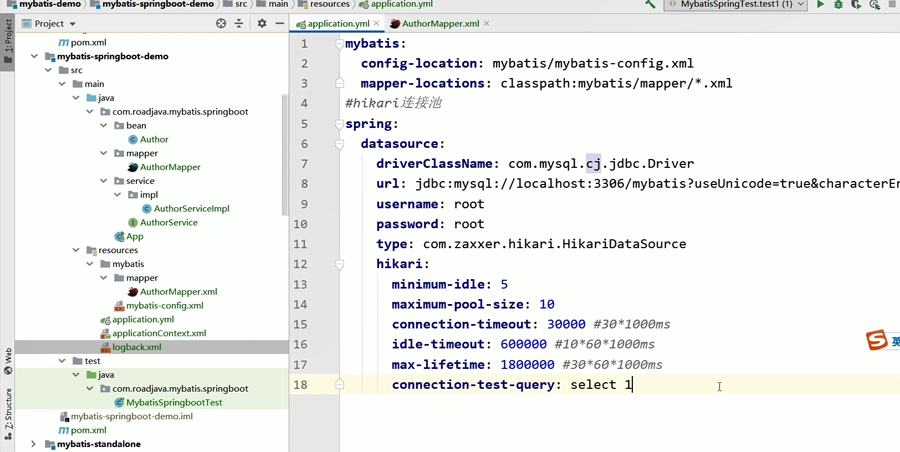Collapse the src folder node
This screenshot has height=452, width=900.
[x=48, y=70]
